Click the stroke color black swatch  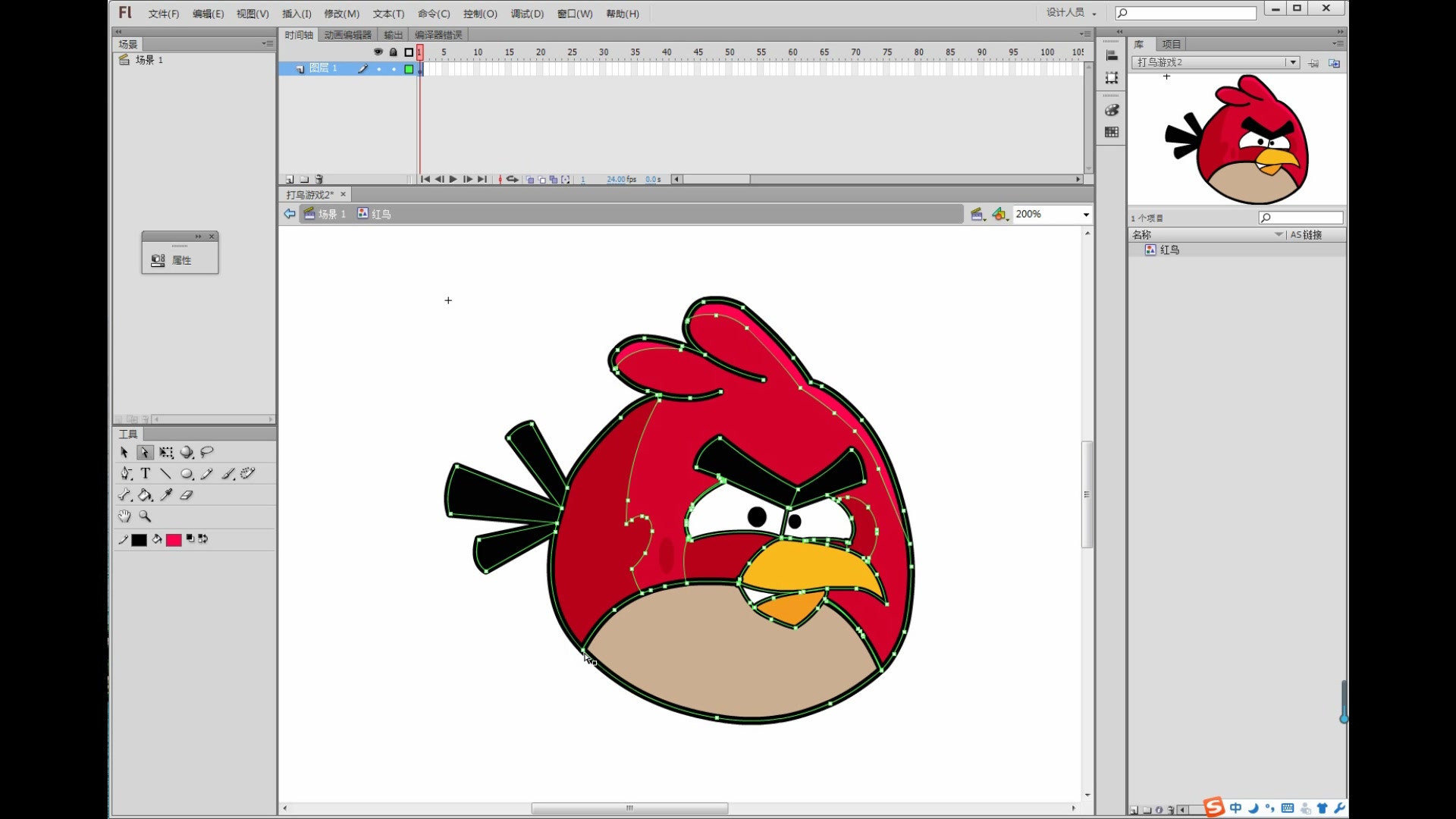(139, 540)
